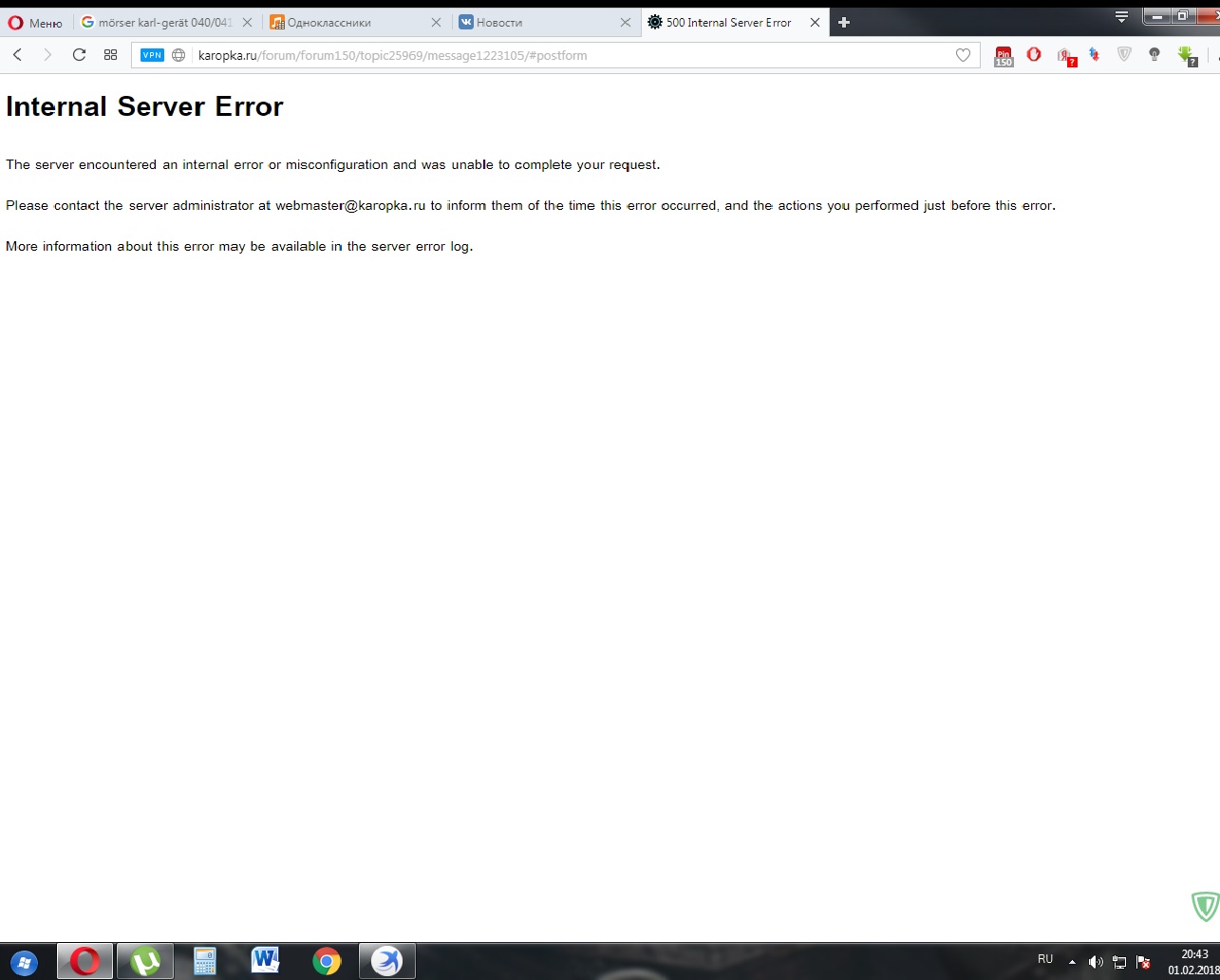
Task: Reload the page with the refresh button
Action: coord(79,55)
